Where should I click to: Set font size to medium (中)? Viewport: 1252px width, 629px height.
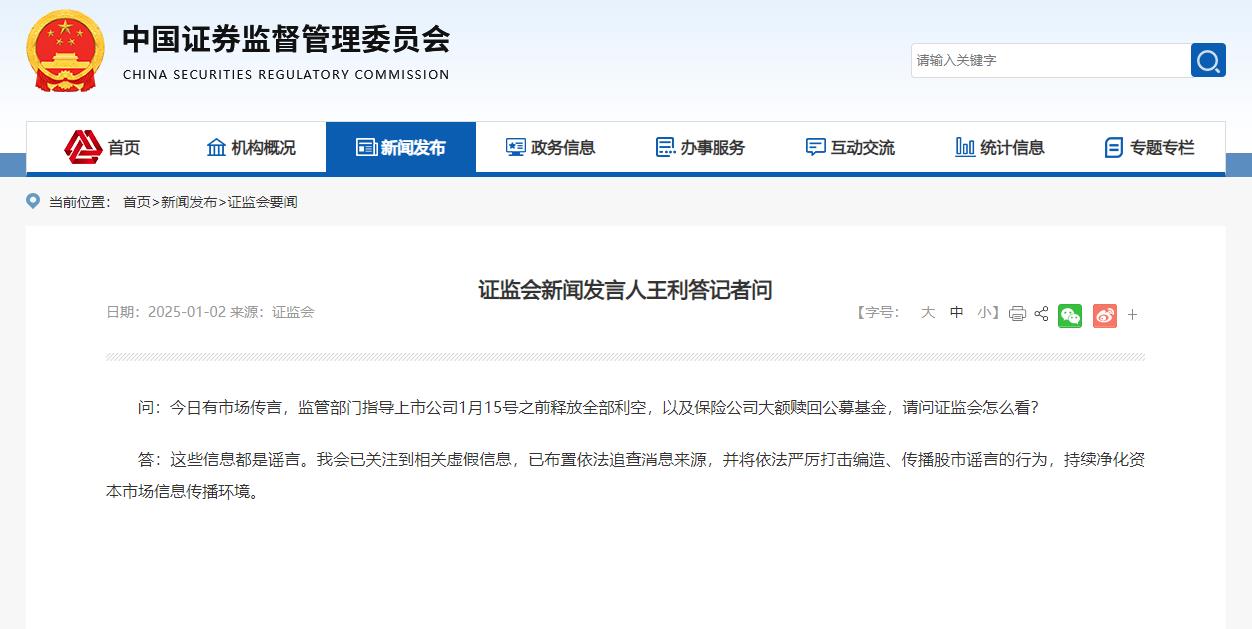pos(956,313)
